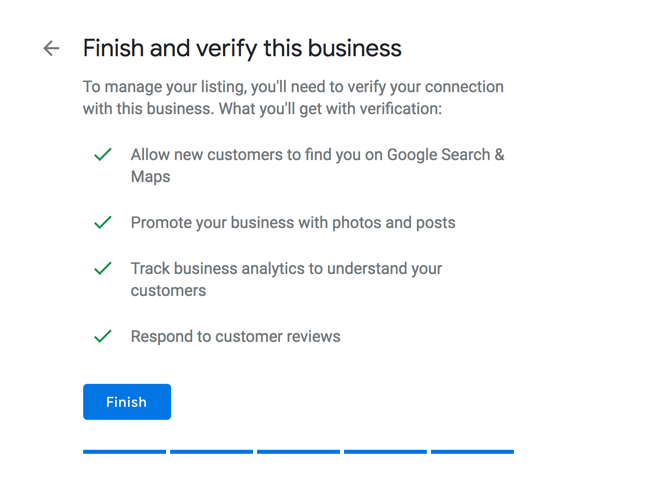Click the standalone word 'customers' below analytics line
669x498 pixels.
click(169, 291)
